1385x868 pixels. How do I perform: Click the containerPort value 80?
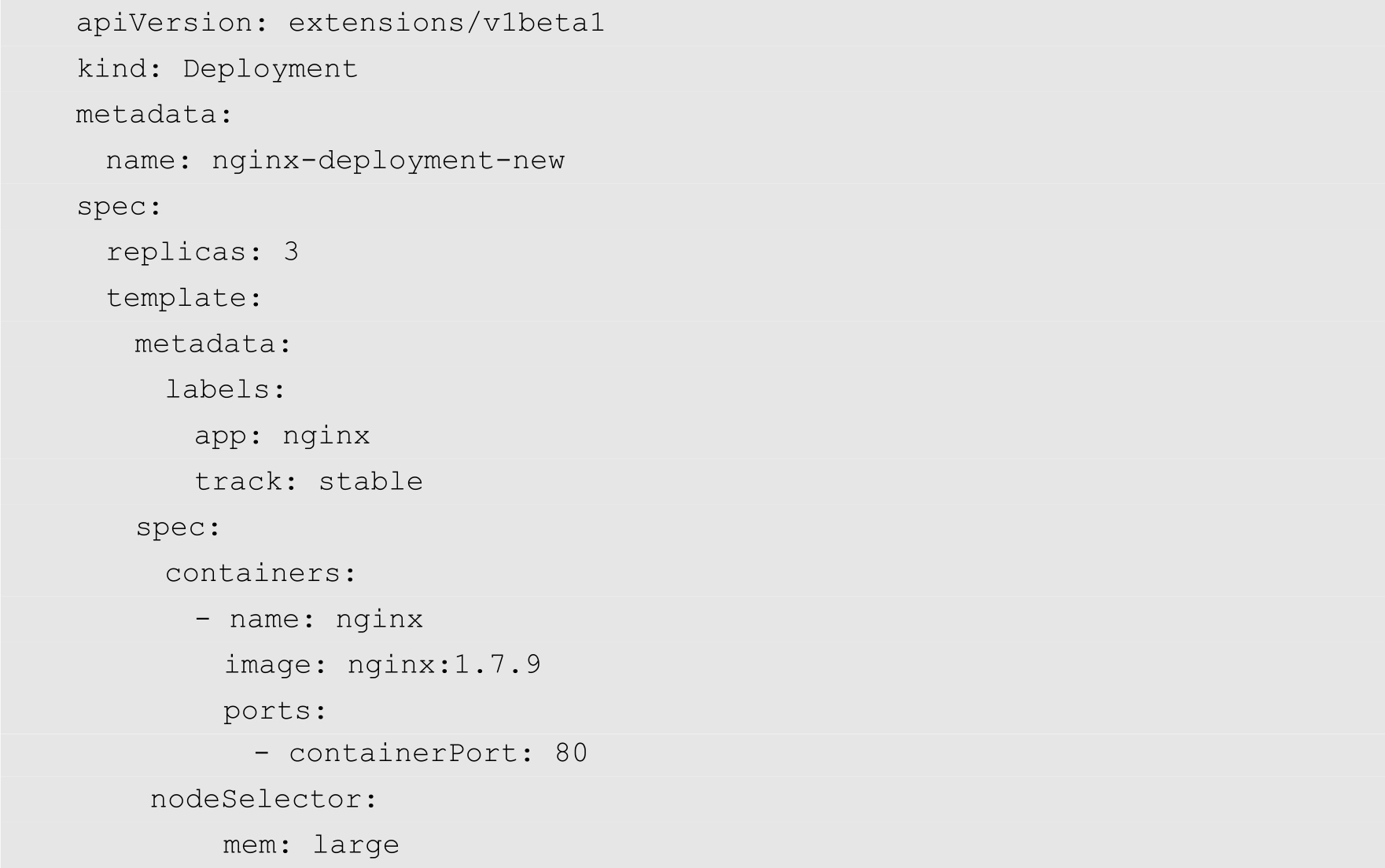tap(571, 753)
